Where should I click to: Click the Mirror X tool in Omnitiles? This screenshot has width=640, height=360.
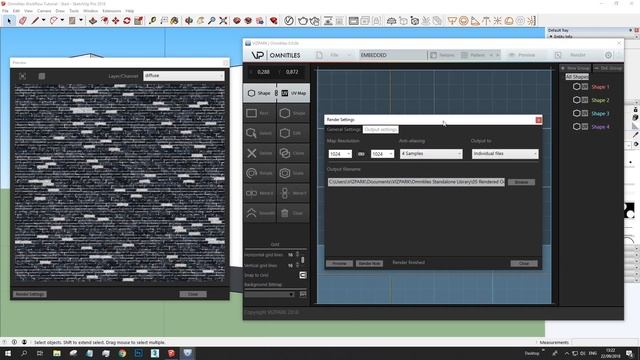[260, 193]
